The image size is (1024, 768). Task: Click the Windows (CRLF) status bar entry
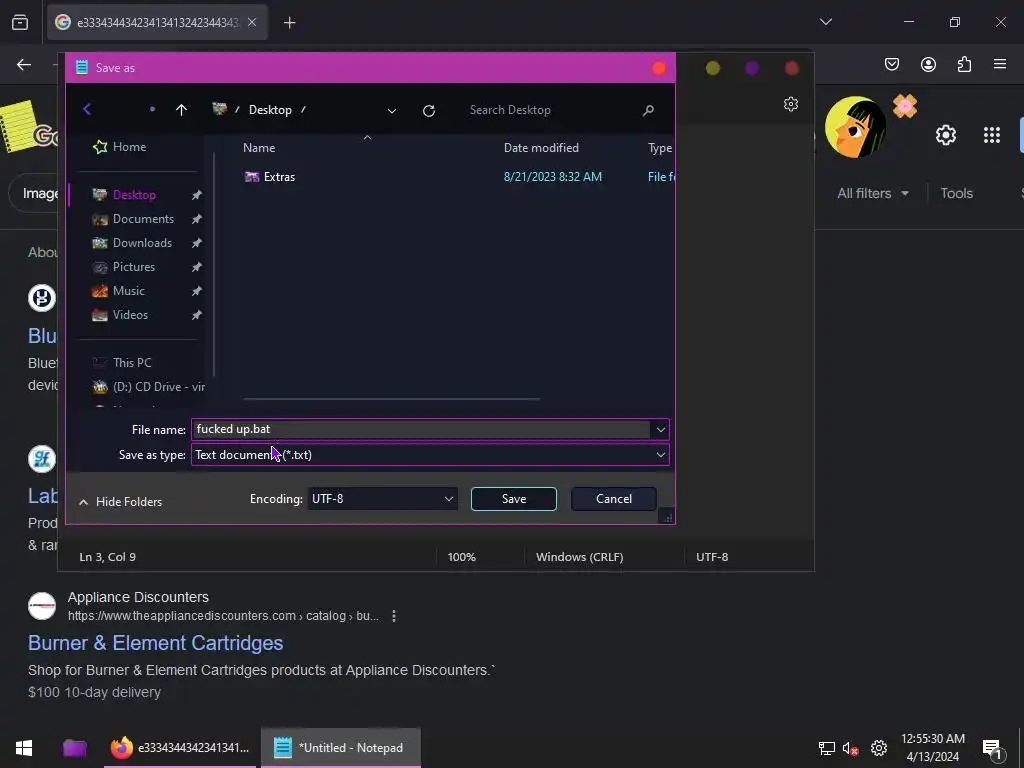pyautogui.click(x=579, y=557)
